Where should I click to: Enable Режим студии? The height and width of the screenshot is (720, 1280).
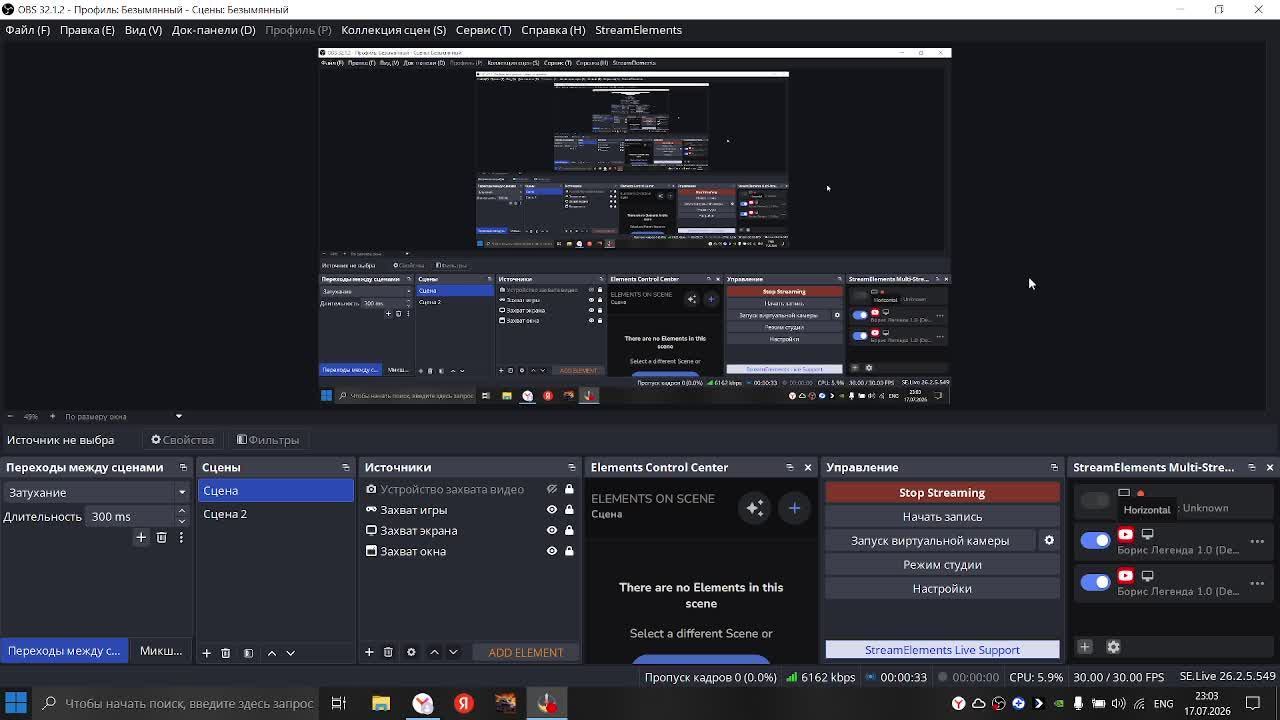[942, 564]
